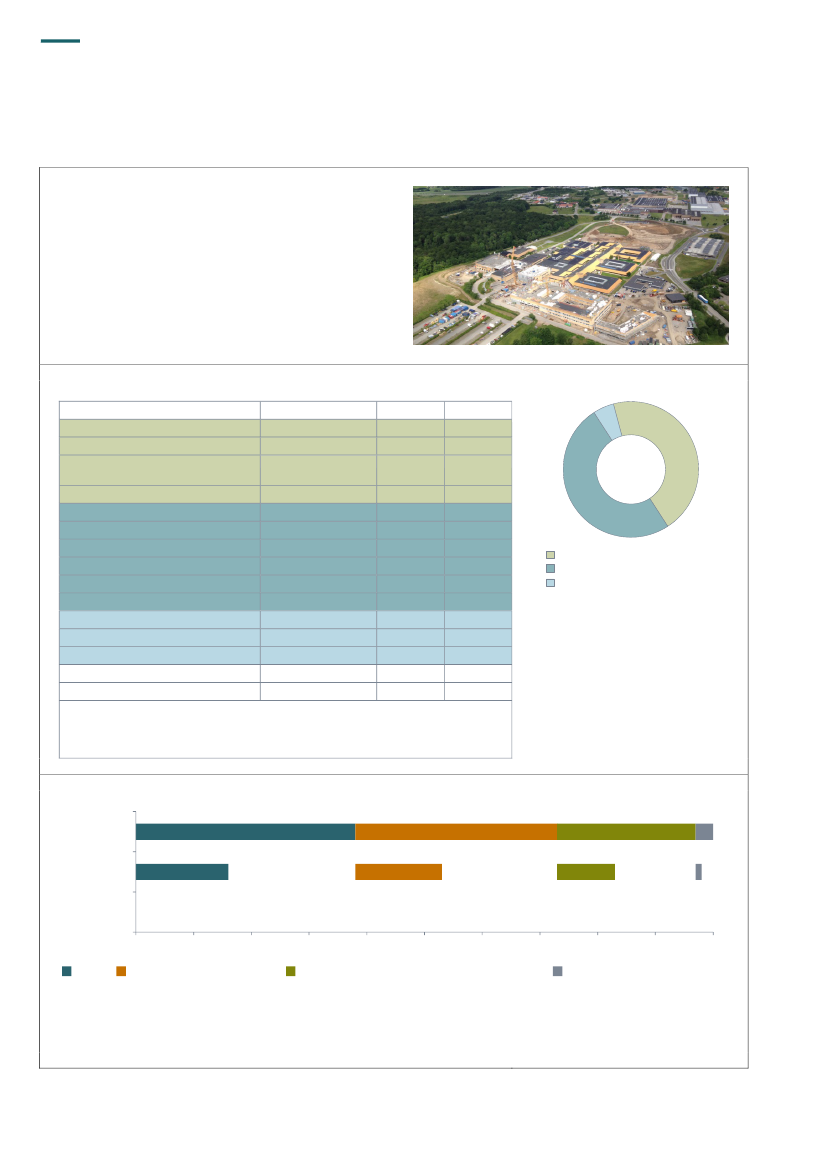The height and width of the screenshot is (1169, 827).
Task: Select the small light blue donut slice
Action: tap(607, 420)
